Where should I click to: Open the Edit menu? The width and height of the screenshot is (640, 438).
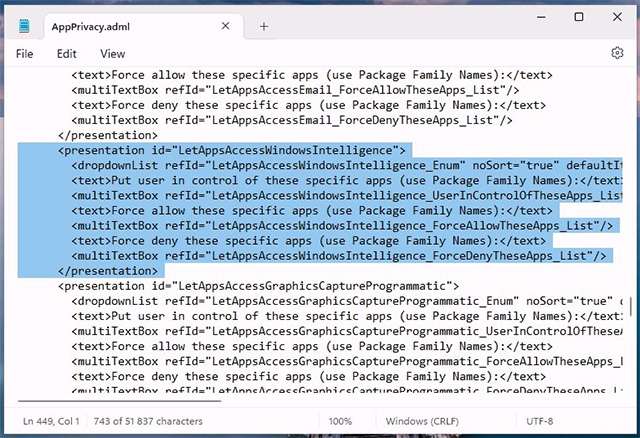point(67,53)
